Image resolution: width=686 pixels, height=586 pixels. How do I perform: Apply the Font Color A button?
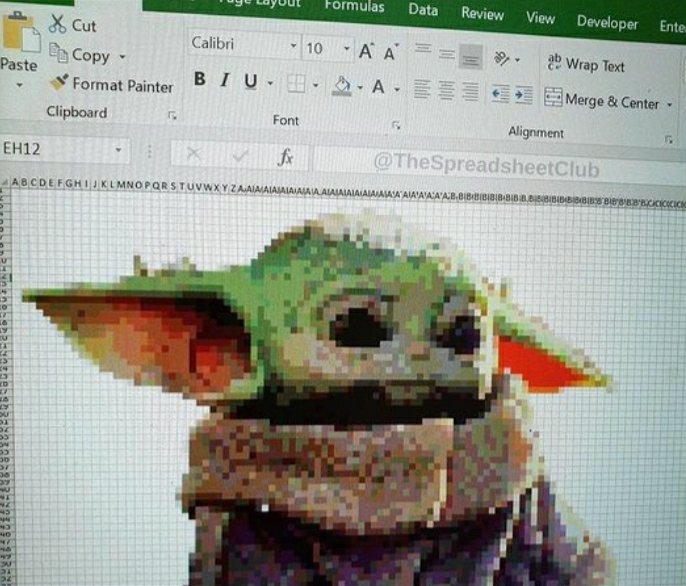378,87
